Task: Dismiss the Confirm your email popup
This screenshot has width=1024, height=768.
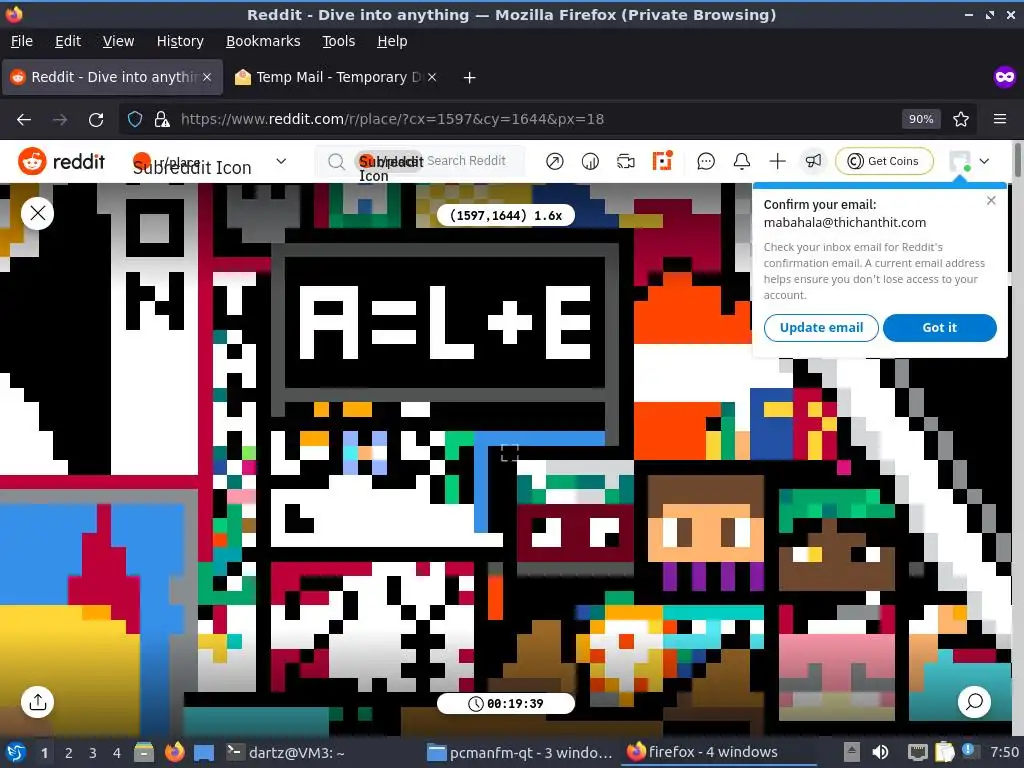Action: [x=991, y=200]
